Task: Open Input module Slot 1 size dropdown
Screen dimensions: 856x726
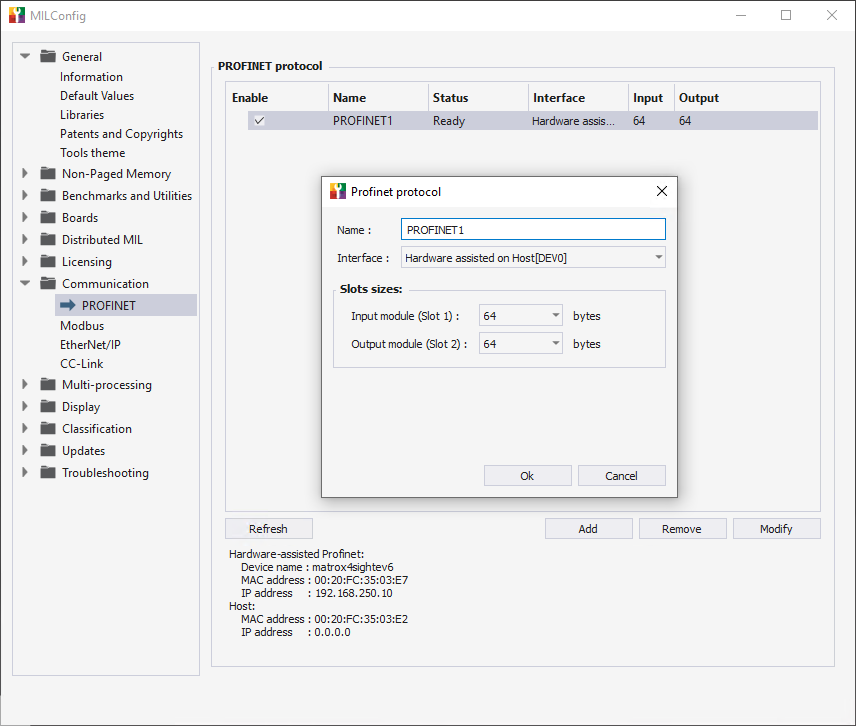Action: (520, 316)
